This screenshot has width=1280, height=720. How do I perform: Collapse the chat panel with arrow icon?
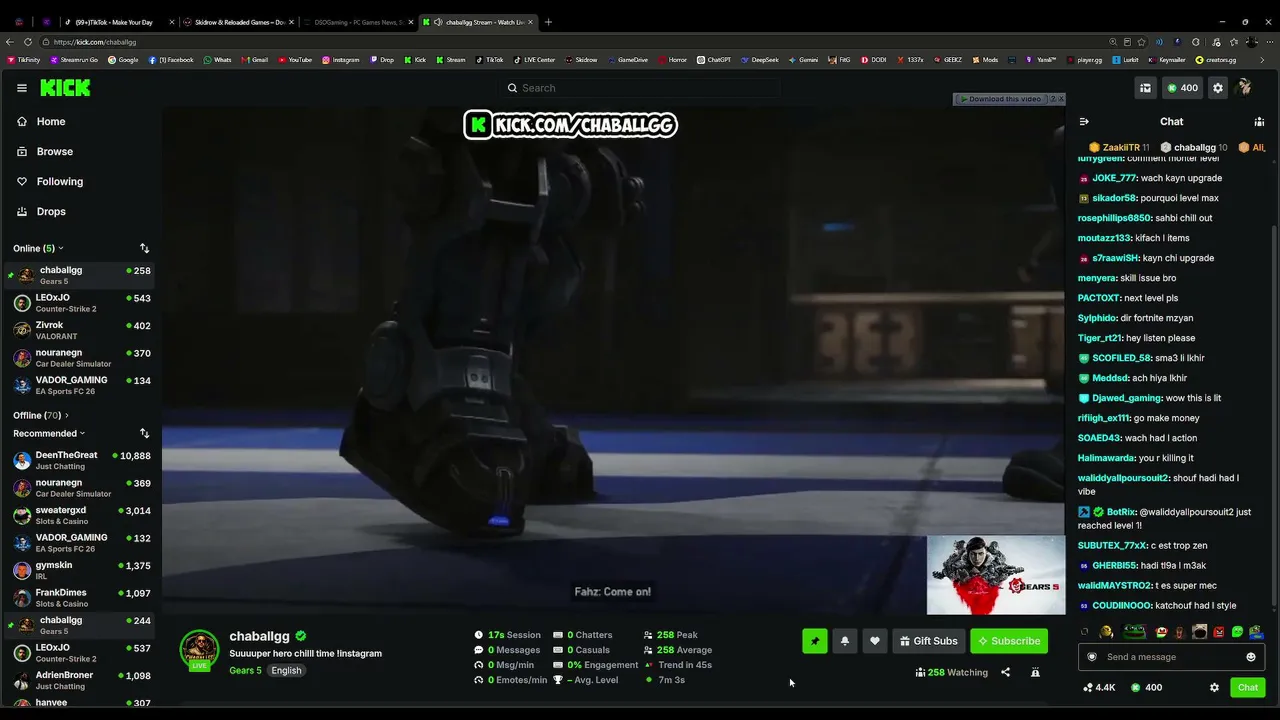tap(1084, 122)
